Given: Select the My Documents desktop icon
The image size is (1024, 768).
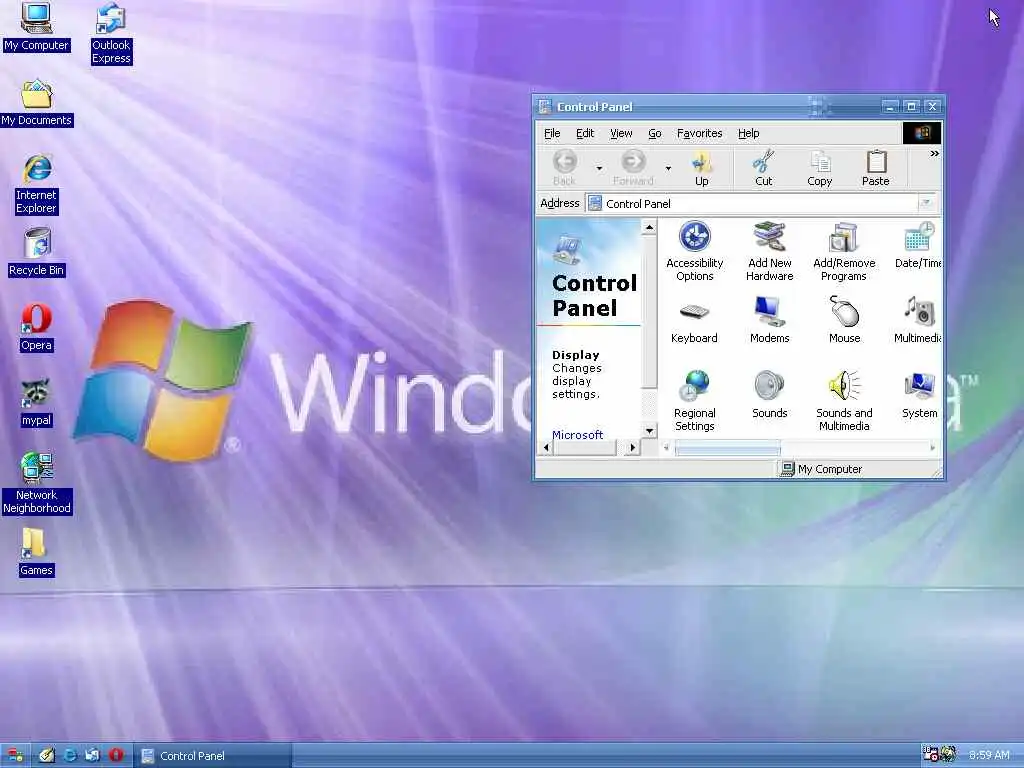Looking at the screenshot, I should tap(37, 103).
